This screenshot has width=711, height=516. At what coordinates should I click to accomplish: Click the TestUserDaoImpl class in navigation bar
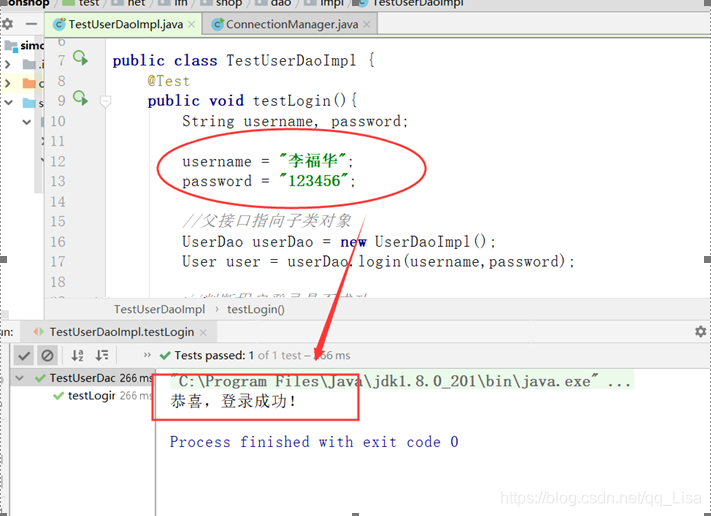point(410,3)
